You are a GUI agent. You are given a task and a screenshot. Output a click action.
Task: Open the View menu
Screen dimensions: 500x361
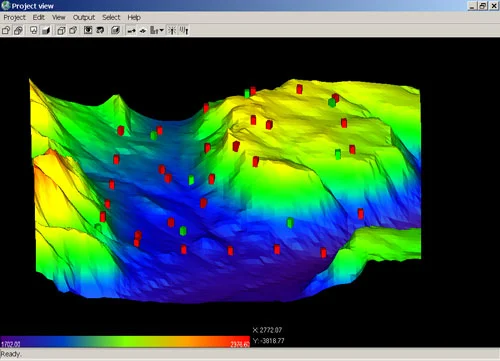(59, 17)
